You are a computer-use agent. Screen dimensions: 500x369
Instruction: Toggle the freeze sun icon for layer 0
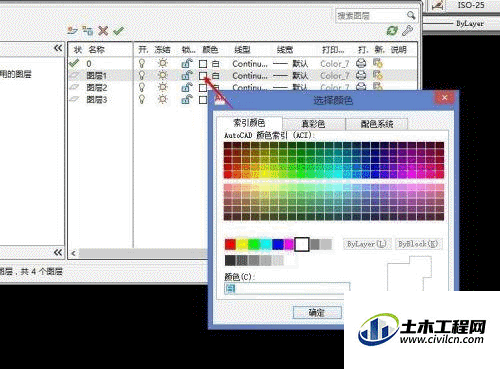163,63
